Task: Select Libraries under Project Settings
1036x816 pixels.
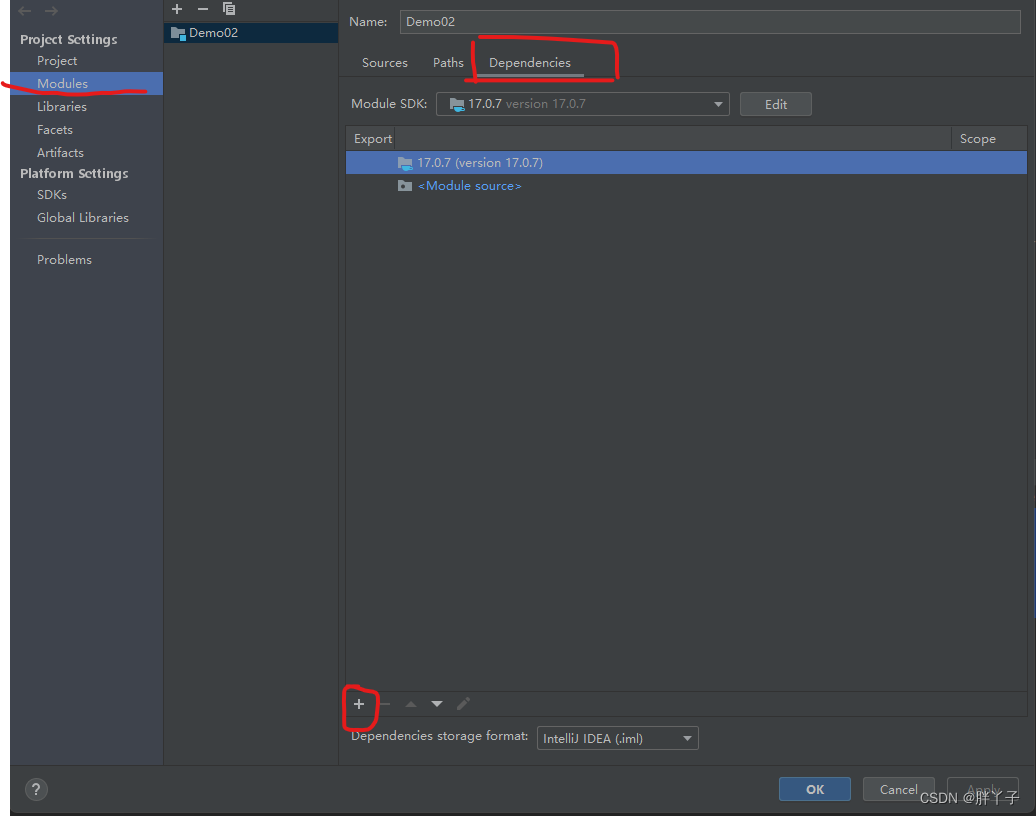Action: (61, 106)
